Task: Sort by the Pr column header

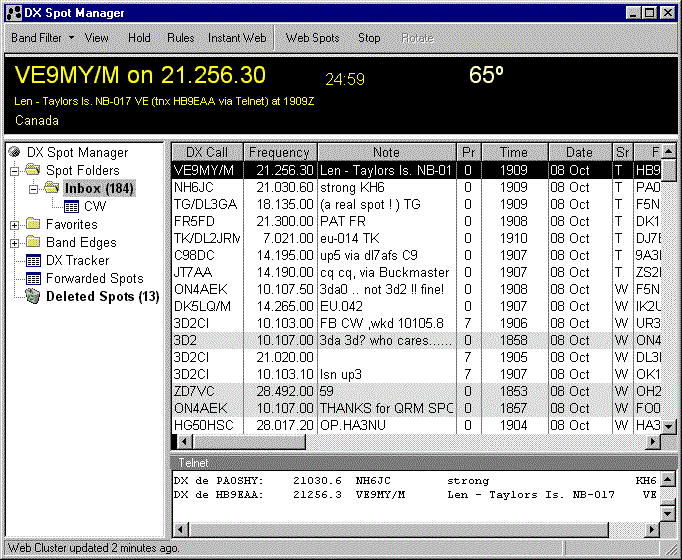Action: click(x=468, y=152)
